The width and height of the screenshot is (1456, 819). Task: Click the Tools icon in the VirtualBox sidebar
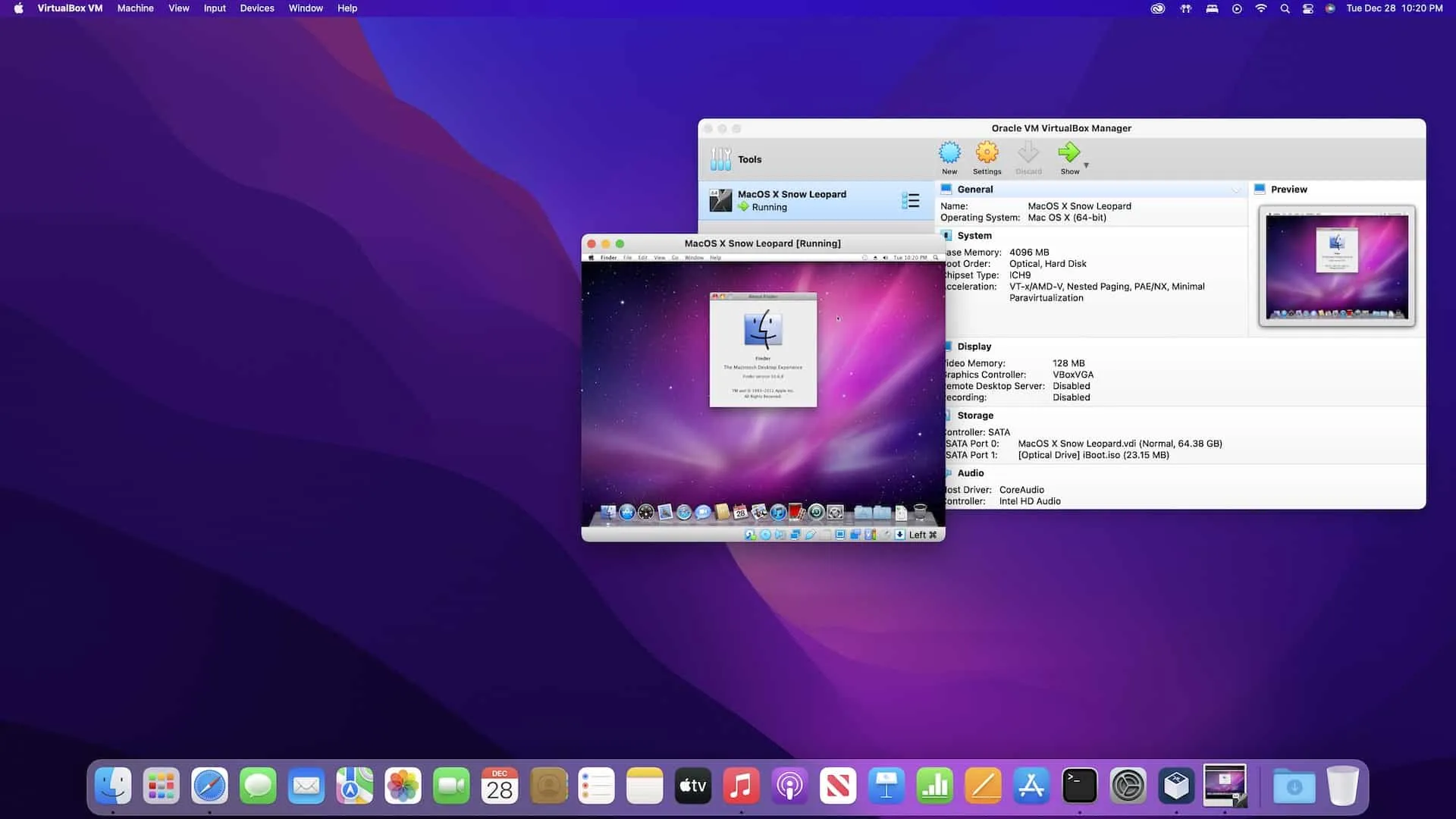720,158
